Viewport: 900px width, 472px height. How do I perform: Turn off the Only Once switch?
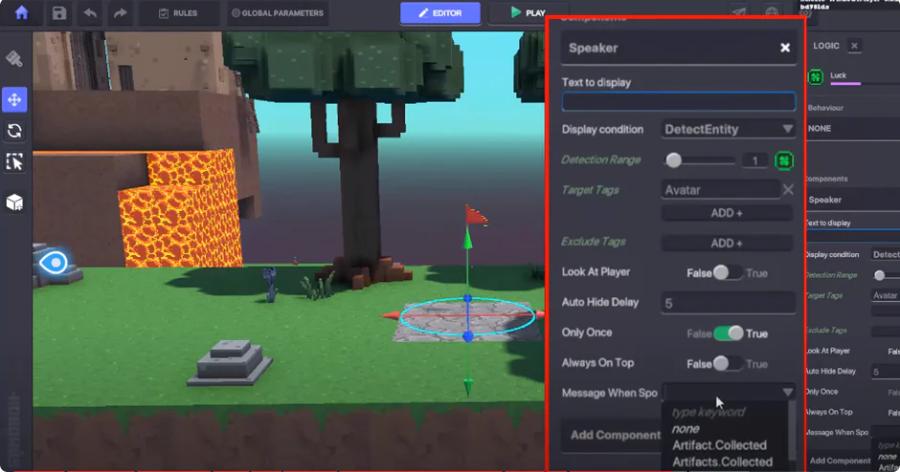(727, 333)
